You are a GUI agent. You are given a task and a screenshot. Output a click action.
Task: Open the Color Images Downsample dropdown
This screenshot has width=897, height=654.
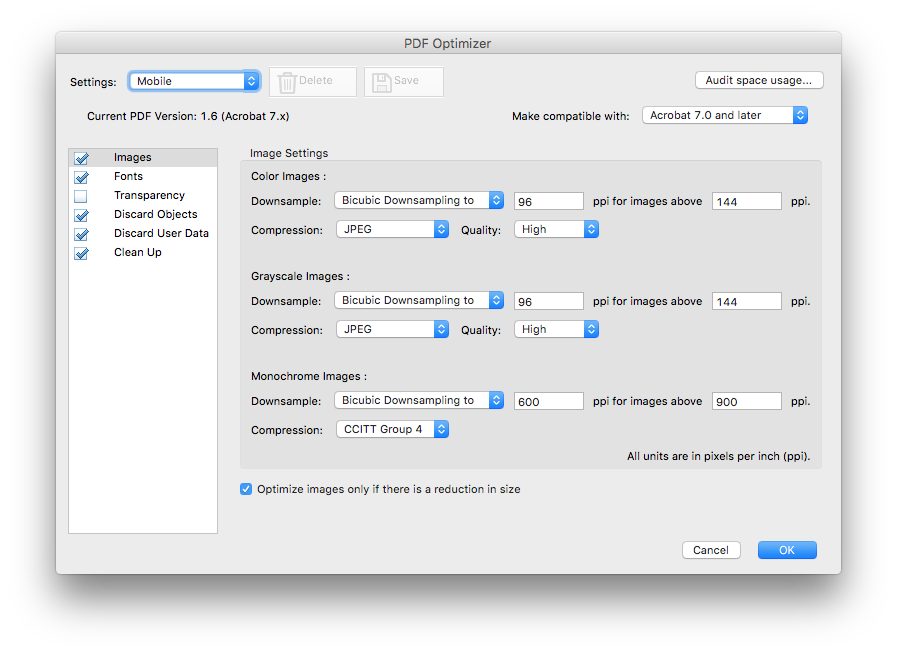click(x=418, y=200)
